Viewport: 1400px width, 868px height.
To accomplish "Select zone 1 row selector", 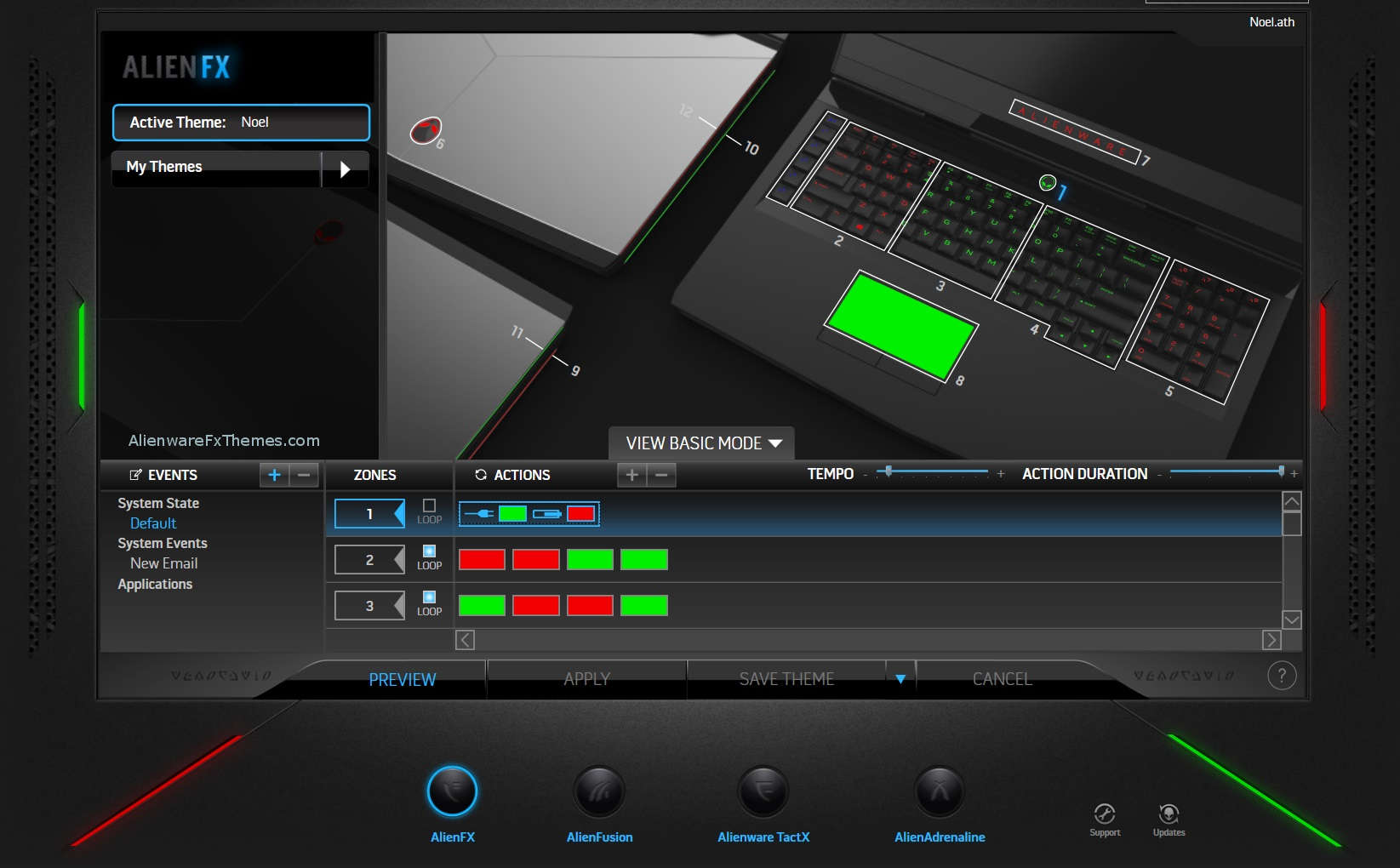I will coord(369,514).
